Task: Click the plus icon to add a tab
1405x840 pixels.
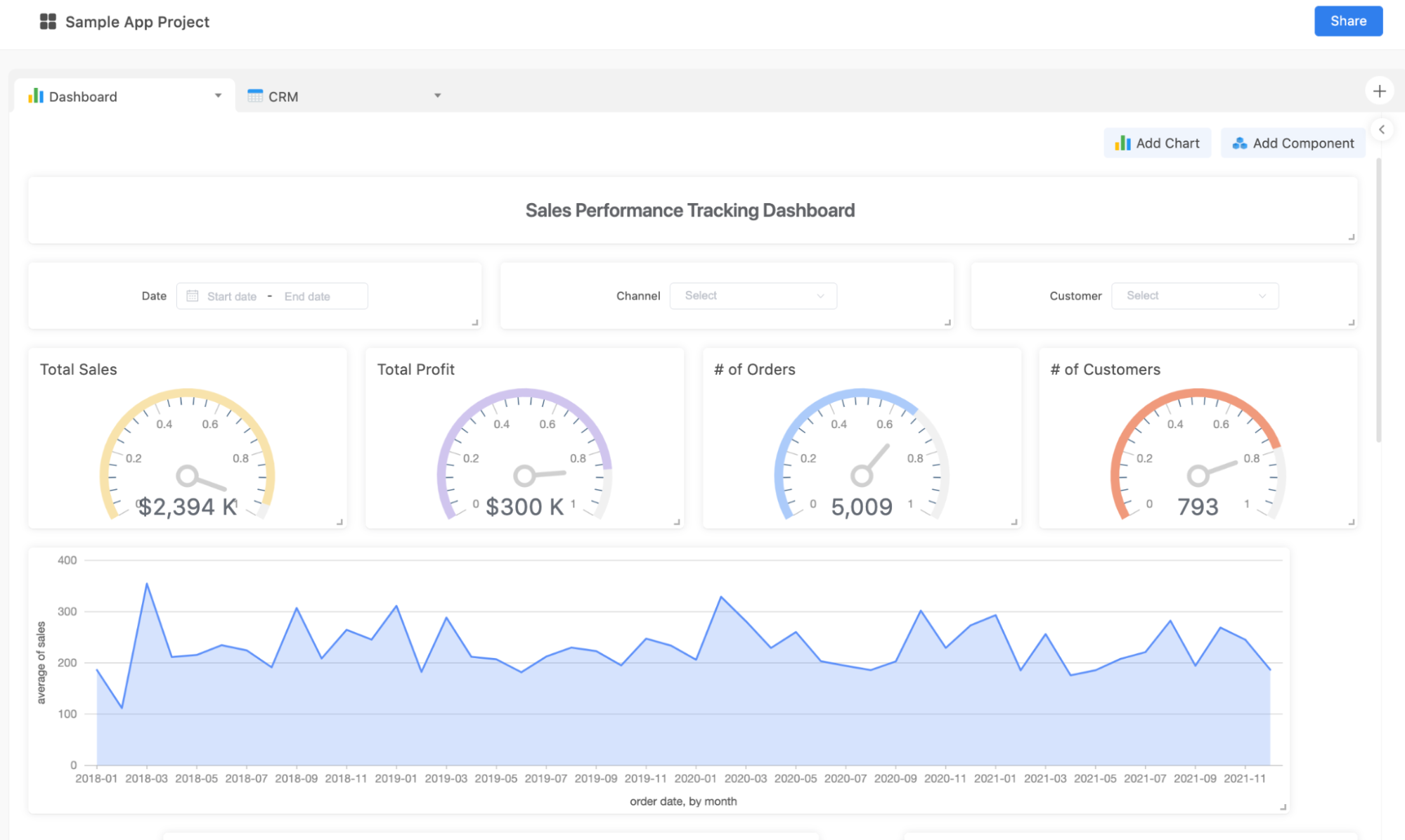Action: (1379, 91)
